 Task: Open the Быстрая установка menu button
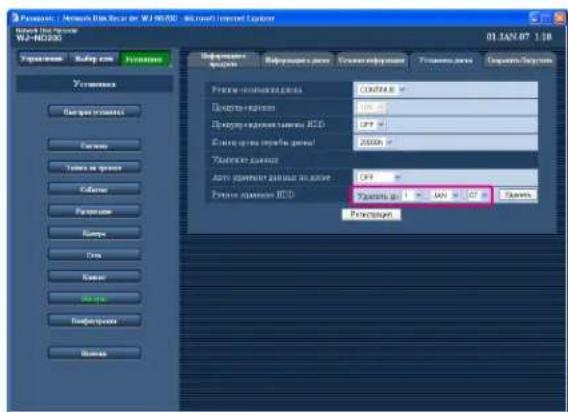point(94,112)
